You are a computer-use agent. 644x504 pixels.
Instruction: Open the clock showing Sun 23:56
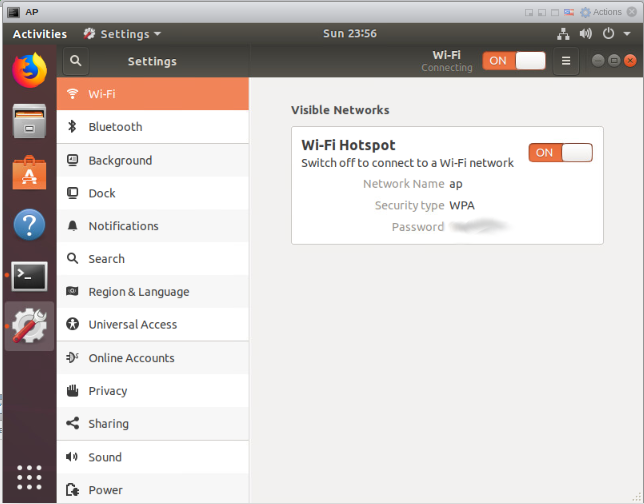coord(350,34)
